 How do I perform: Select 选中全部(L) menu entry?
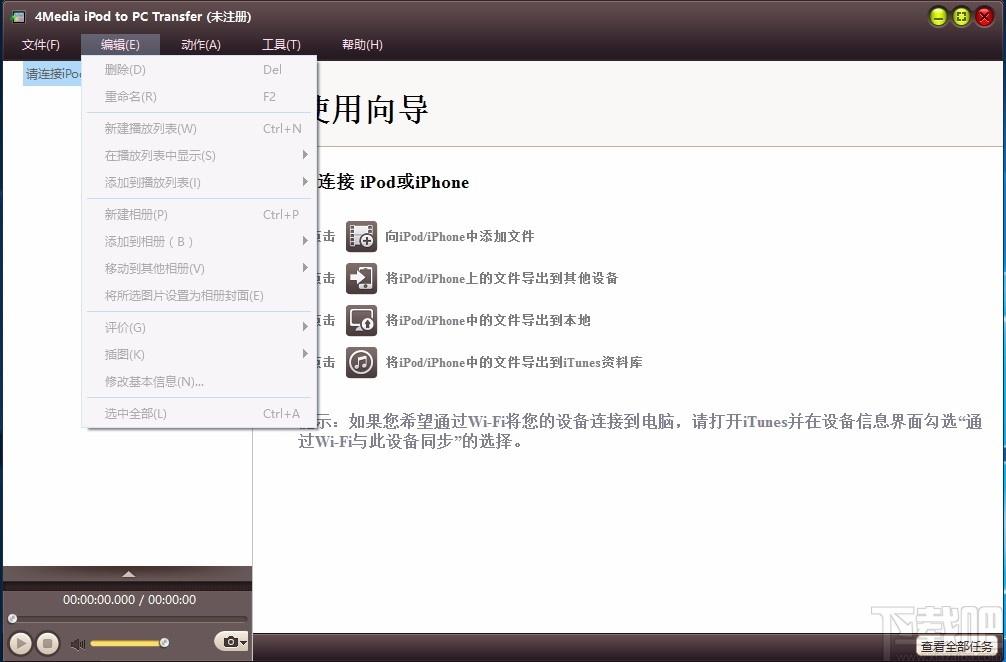(x=200, y=413)
